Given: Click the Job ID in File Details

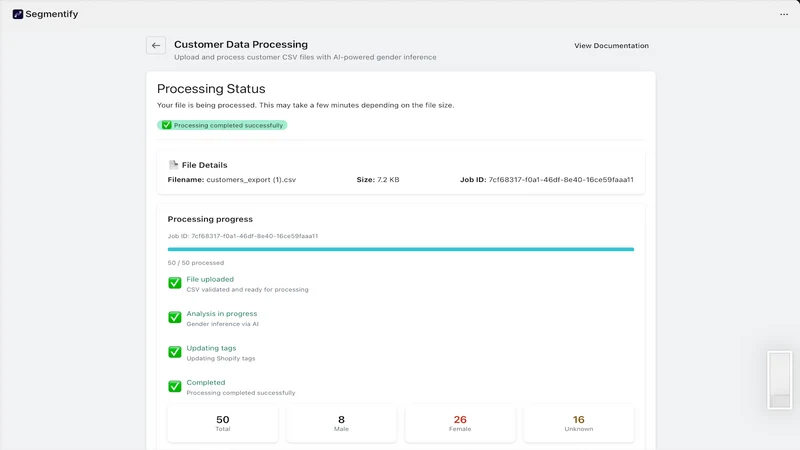Looking at the screenshot, I should (x=561, y=180).
